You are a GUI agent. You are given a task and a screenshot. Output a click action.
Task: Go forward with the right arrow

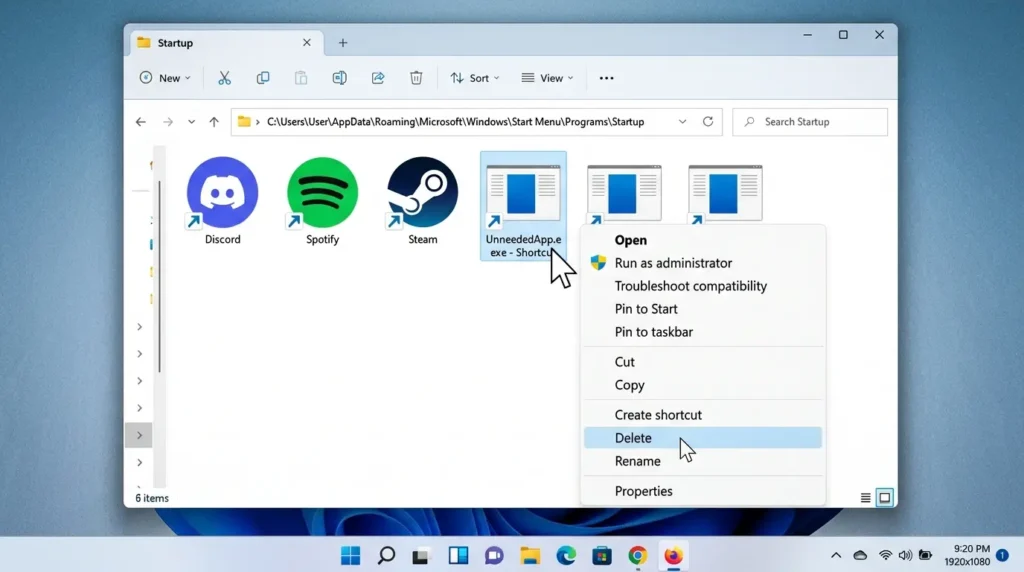(x=168, y=122)
